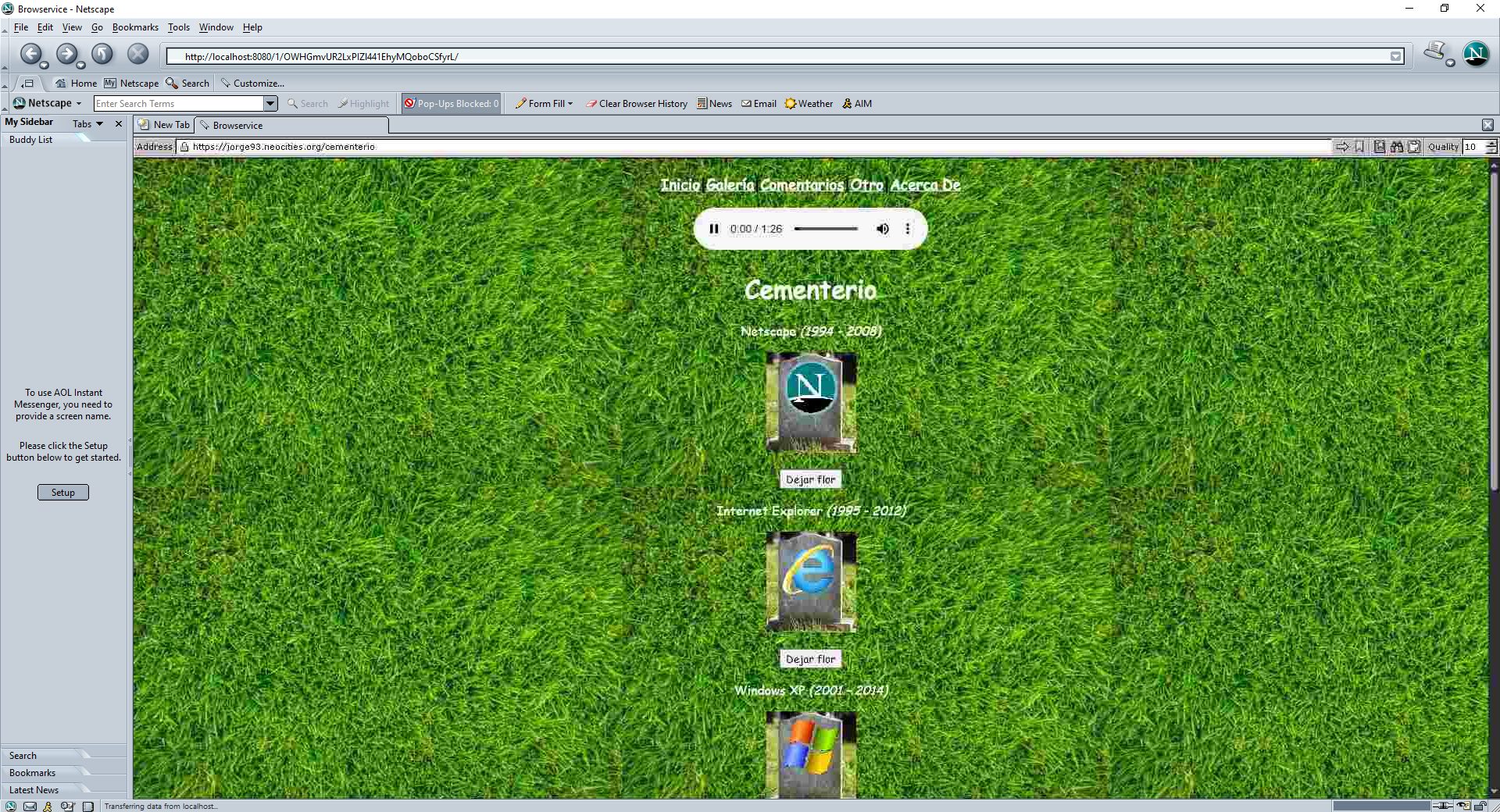Viewport: 1500px width, 812px height.
Task: Click the download page icon in Browservice bar
Action: tap(1380, 147)
